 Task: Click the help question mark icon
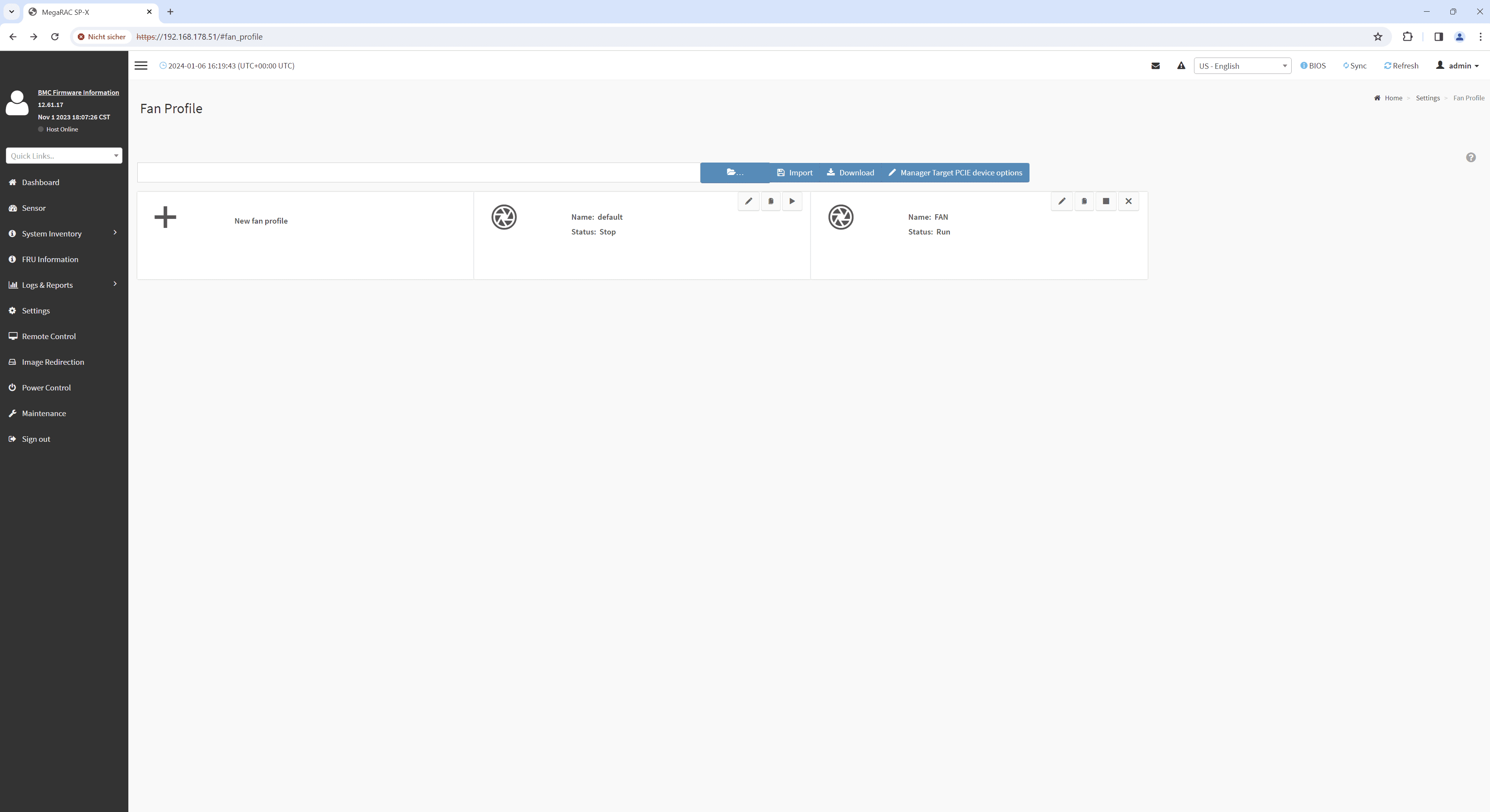[x=1470, y=157]
